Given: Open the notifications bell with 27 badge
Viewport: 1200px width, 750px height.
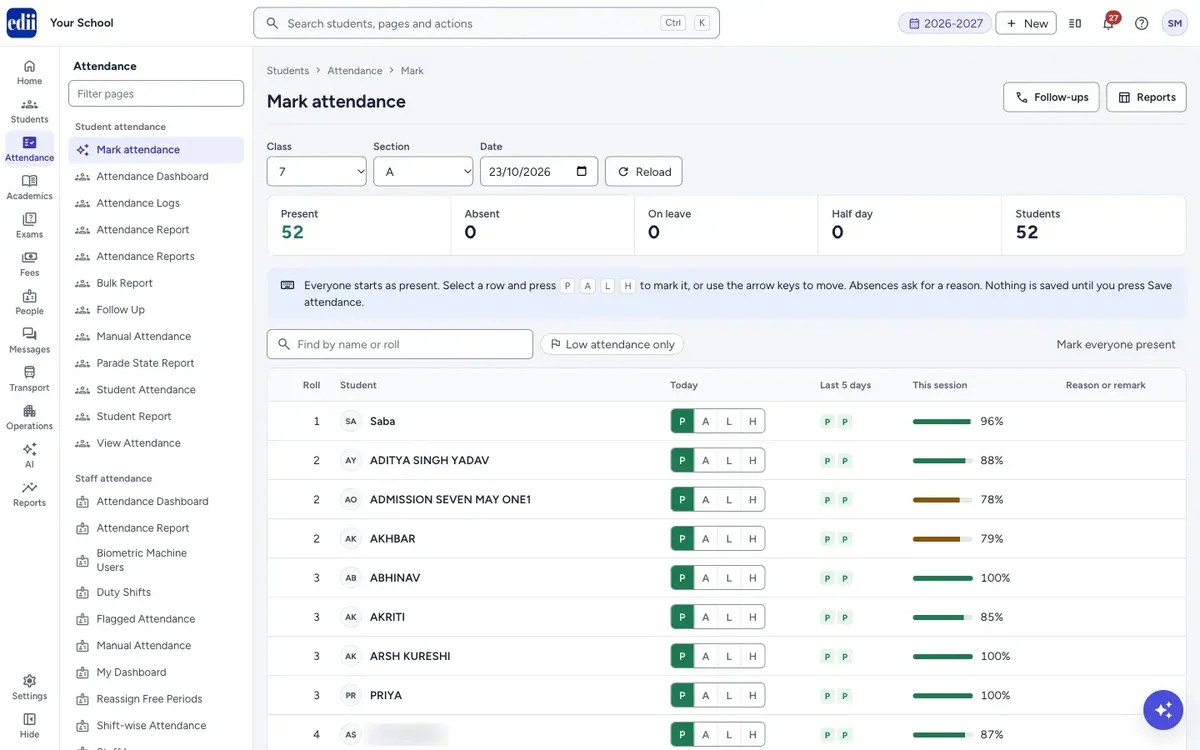Looking at the screenshot, I should point(1109,23).
